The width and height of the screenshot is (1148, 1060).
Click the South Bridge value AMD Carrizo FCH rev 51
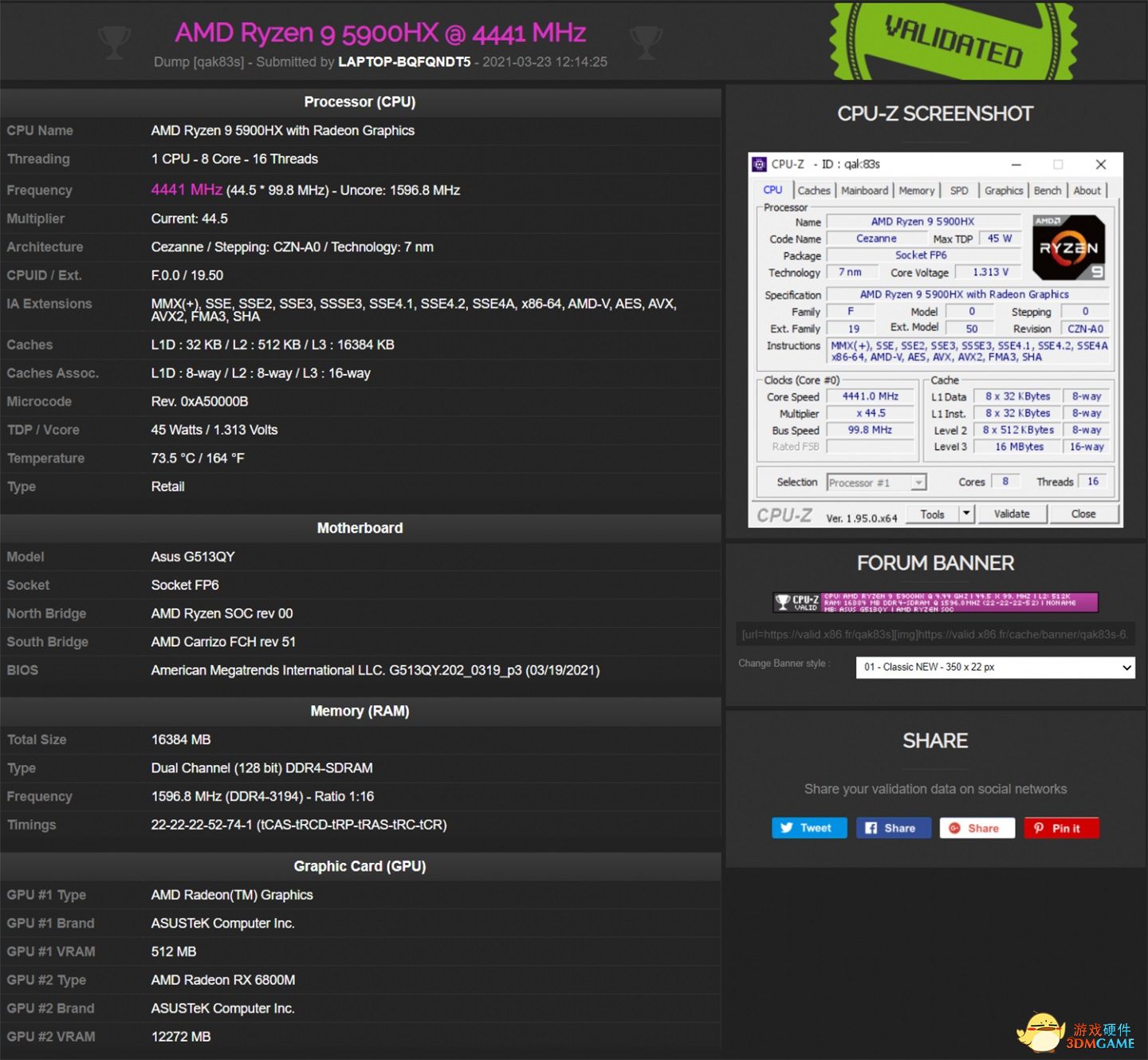pos(223,642)
